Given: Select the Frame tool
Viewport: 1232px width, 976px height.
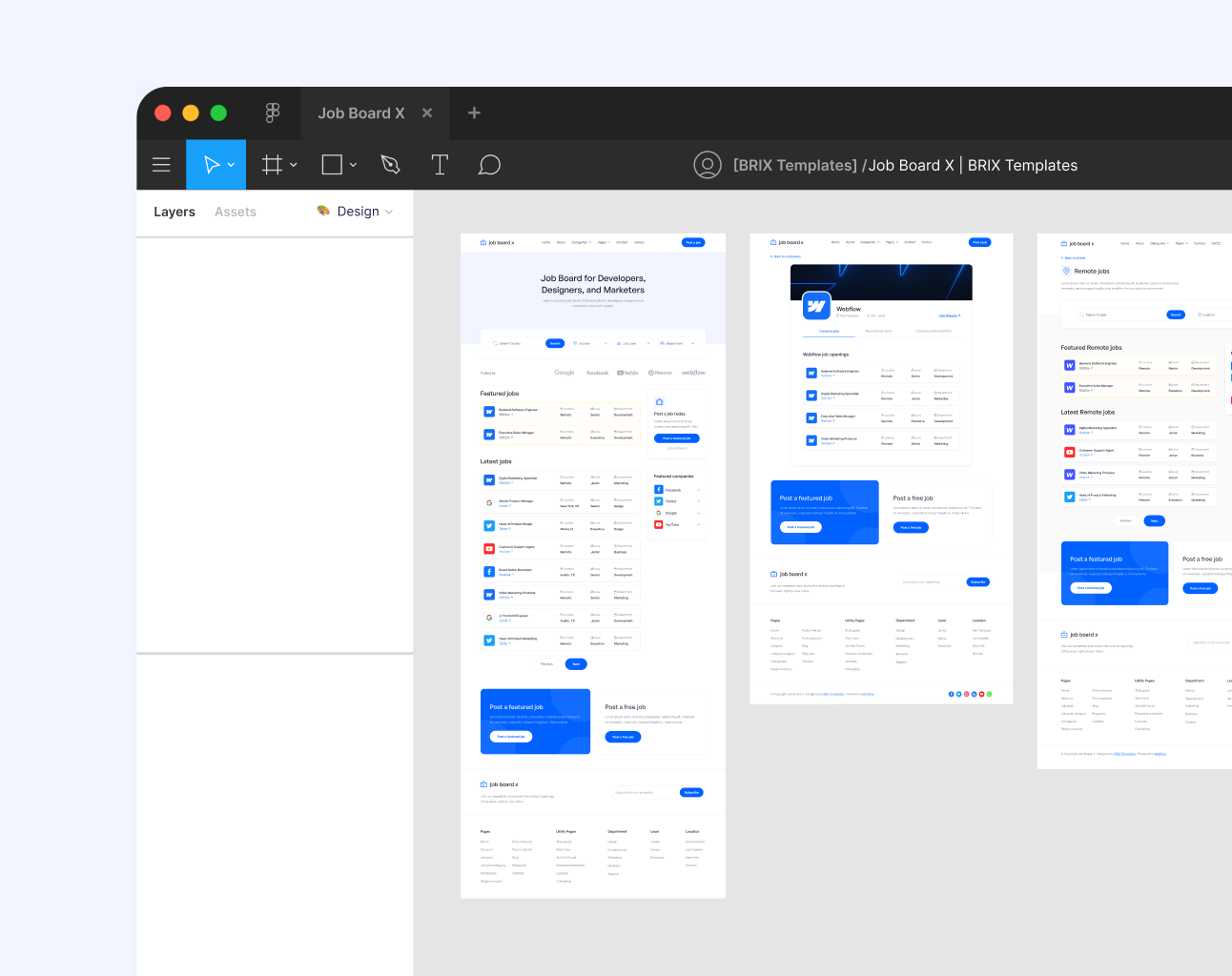Looking at the screenshot, I should (273, 164).
